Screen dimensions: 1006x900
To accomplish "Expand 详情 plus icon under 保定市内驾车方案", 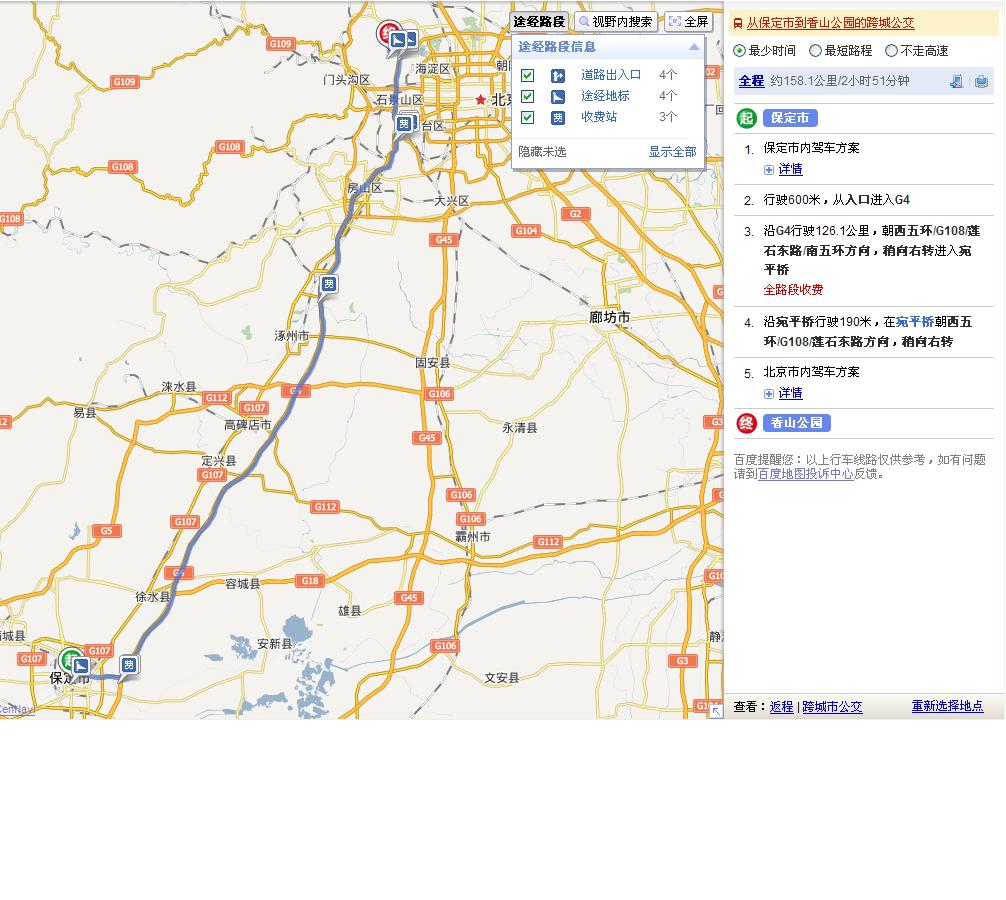I will (769, 170).
